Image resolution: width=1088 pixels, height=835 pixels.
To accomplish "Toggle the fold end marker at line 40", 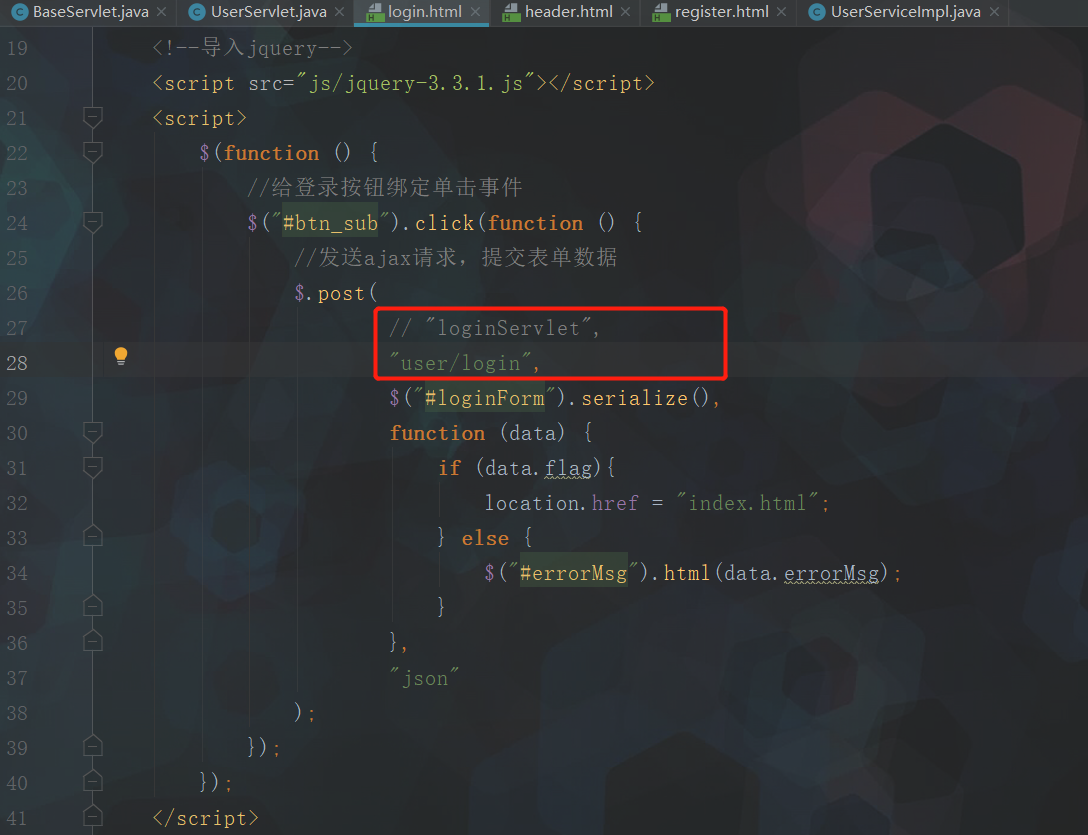I will [93, 781].
